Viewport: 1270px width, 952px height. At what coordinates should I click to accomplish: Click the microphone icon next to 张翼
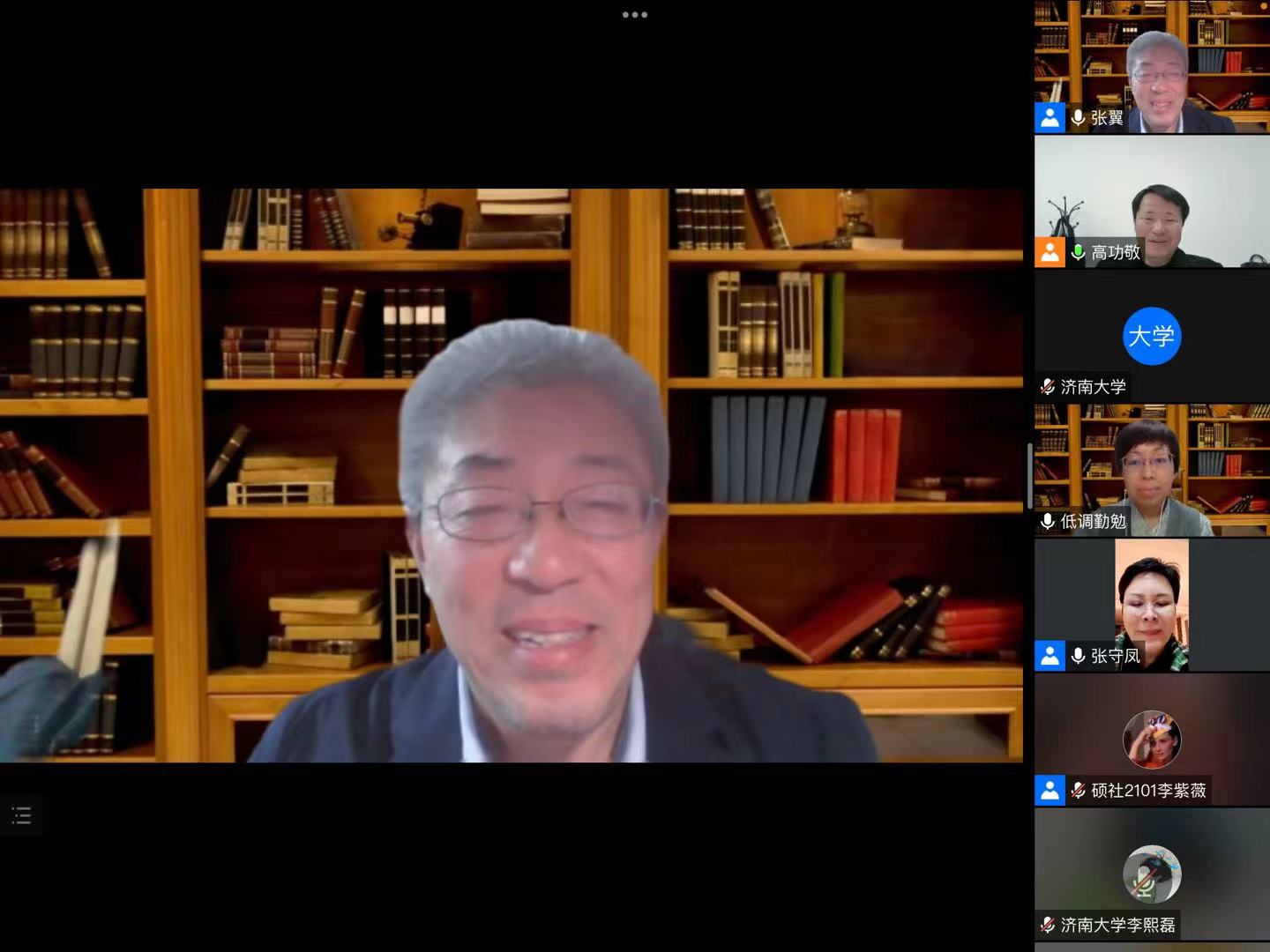point(1078,117)
